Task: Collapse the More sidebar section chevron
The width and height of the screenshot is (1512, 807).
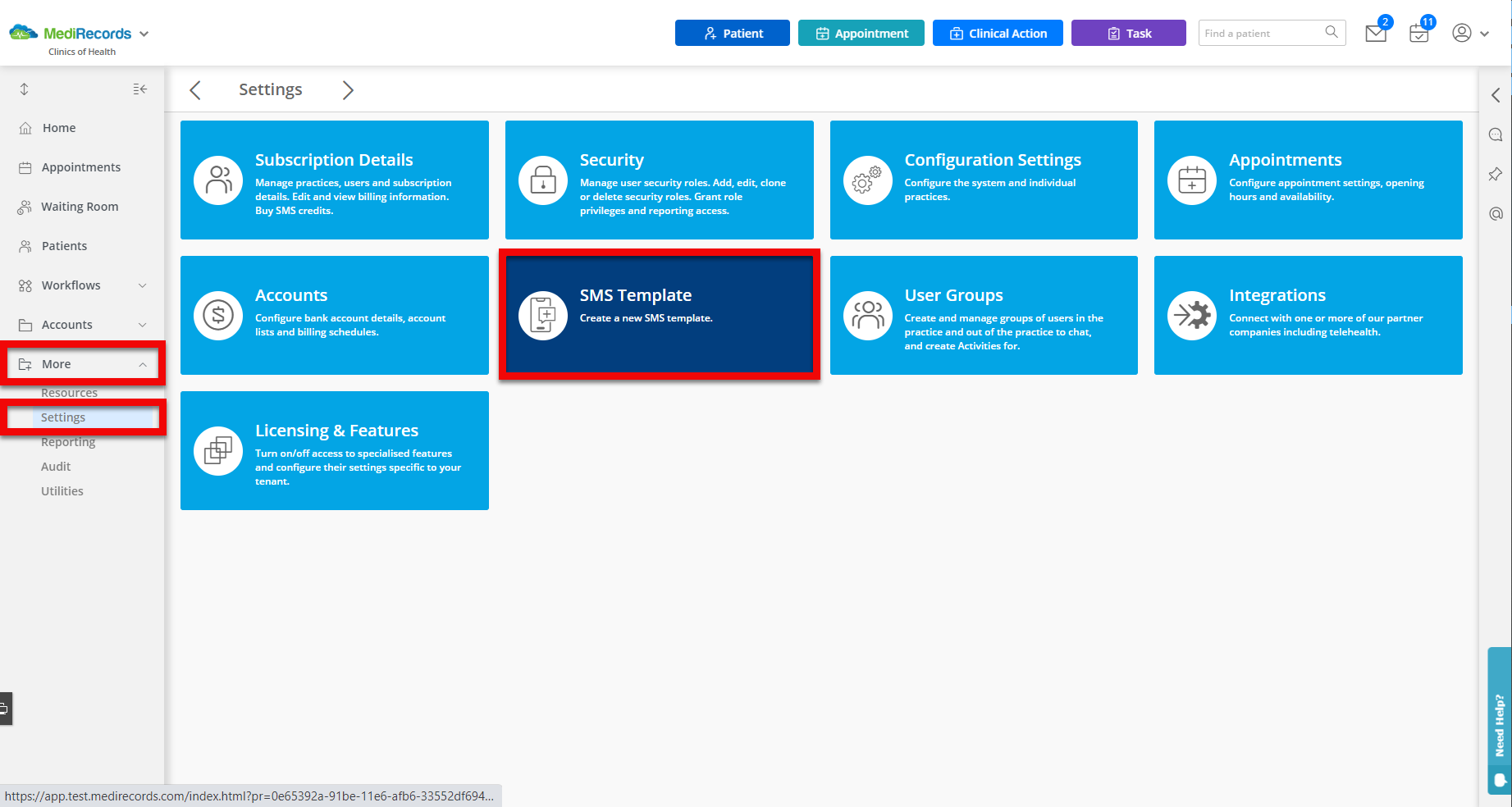Action: [x=143, y=364]
